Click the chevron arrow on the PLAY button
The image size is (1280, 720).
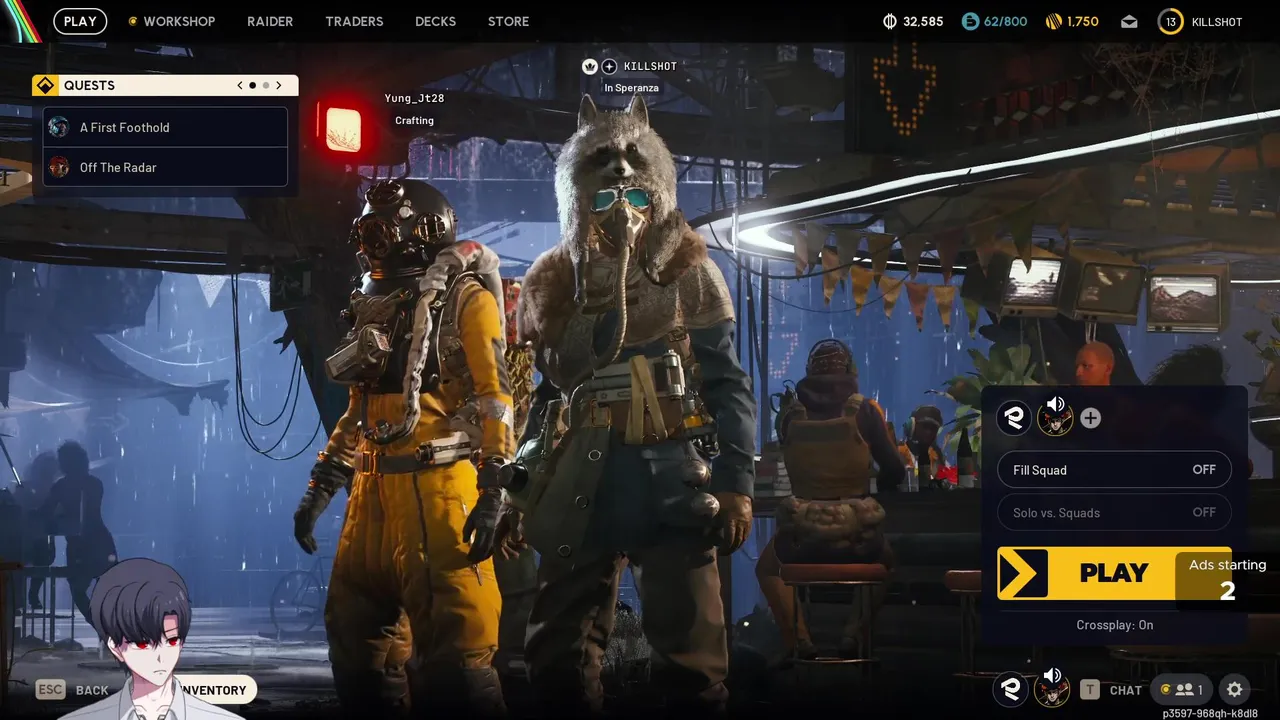click(x=1023, y=573)
